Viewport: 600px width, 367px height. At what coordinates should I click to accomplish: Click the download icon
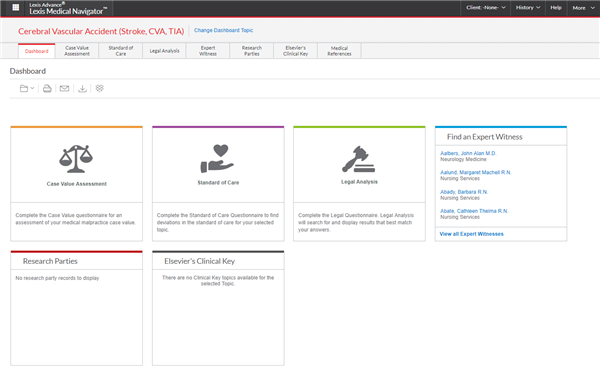(x=82, y=88)
